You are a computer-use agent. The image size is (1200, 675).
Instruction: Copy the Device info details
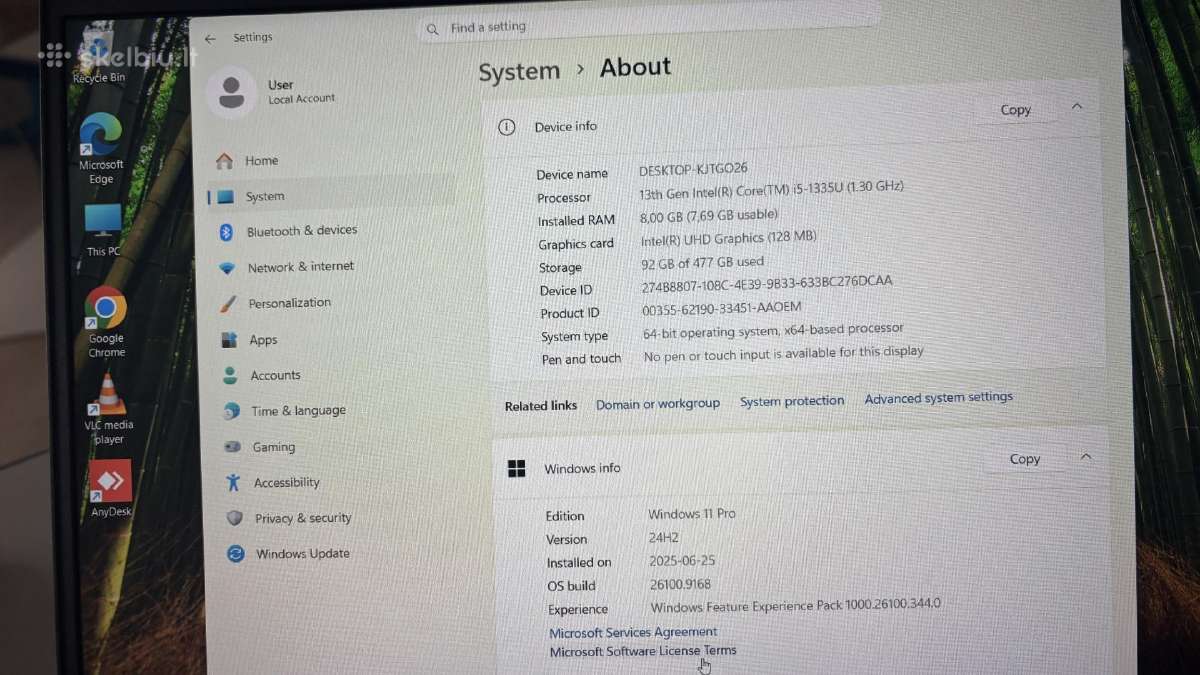[x=1015, y=110]
